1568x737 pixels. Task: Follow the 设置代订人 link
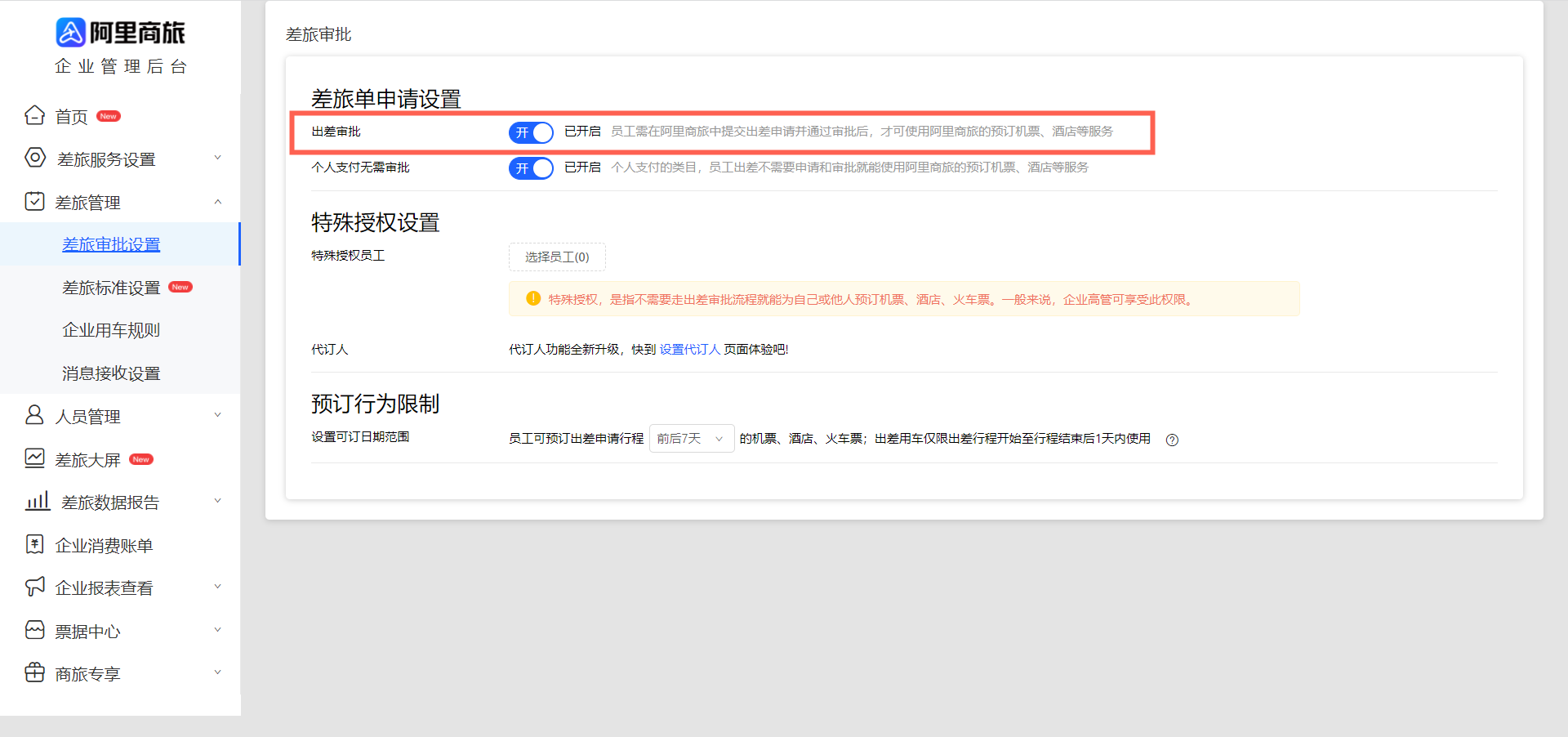click(x=690, y=349)
